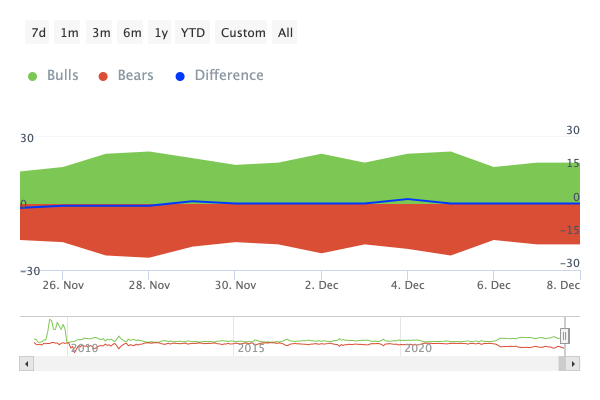Screen dimensions: 600x400
Task: Choose the 3m range option
Action: (99, 33)
